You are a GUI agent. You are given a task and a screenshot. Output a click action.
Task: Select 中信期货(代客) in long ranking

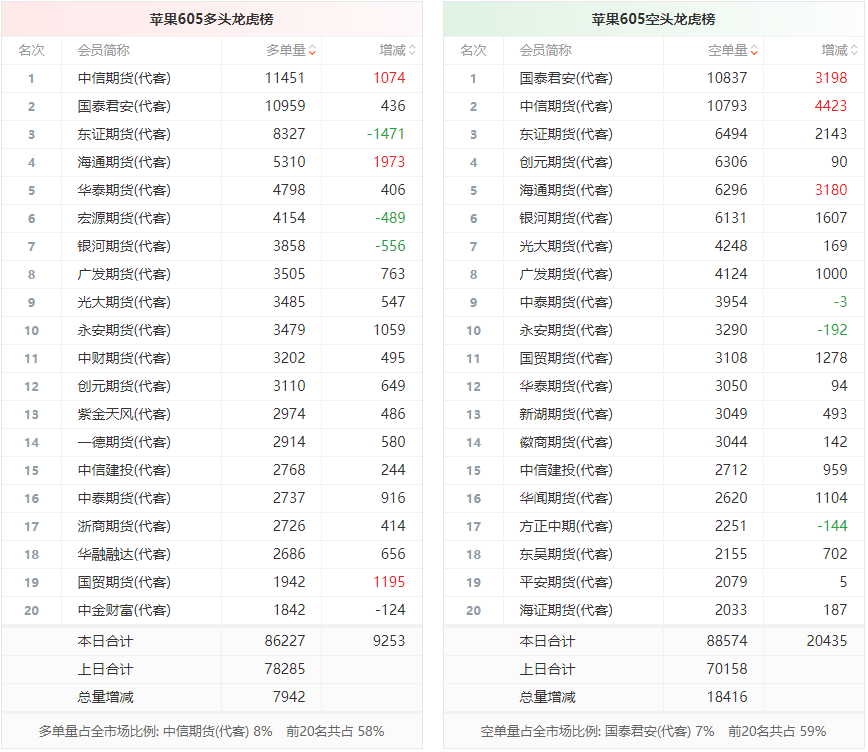tap(124, 78)
